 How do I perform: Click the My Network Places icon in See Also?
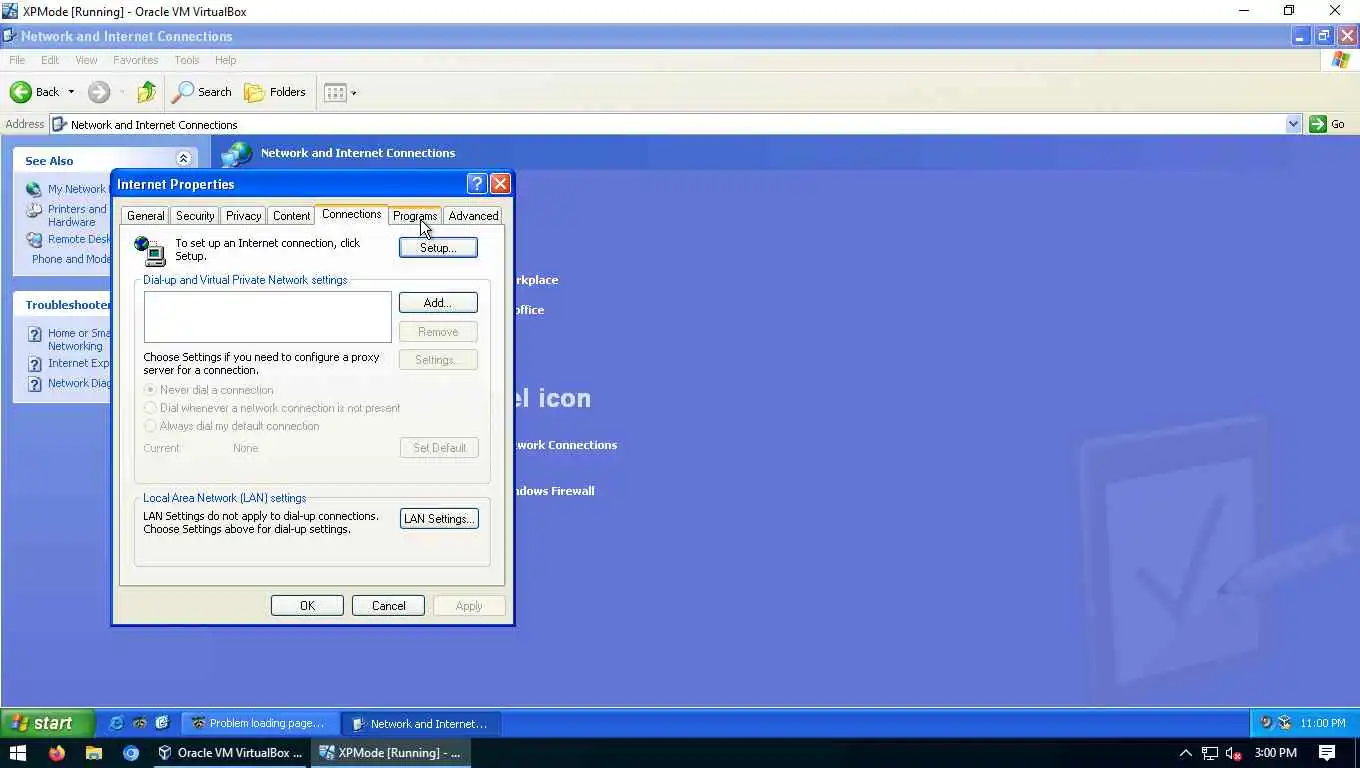(x=34, y=189)
